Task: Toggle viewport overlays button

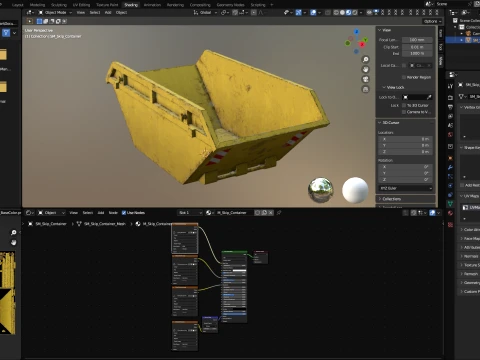Action: tap(313, 13)
